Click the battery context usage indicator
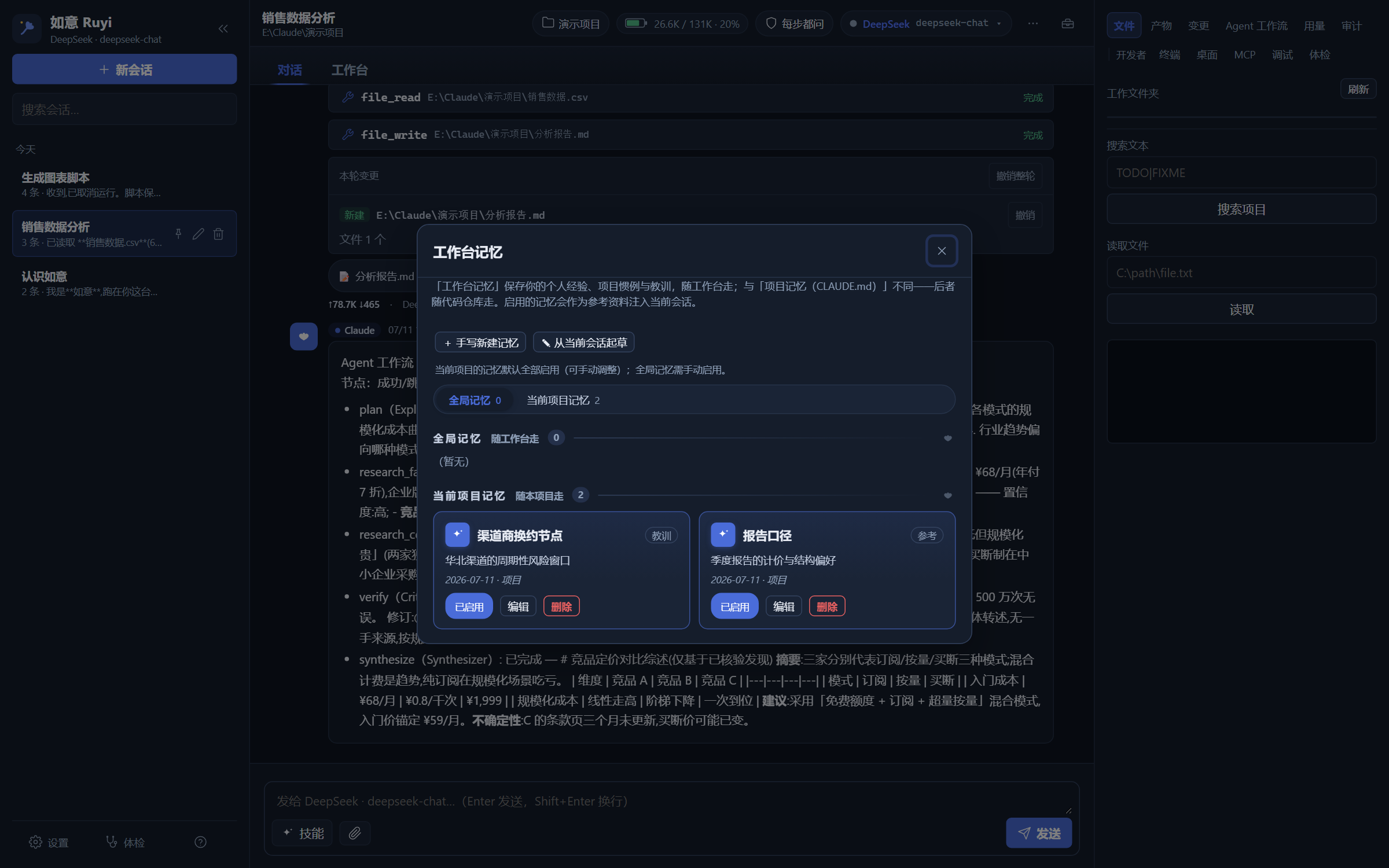 [x=682, y=24]
